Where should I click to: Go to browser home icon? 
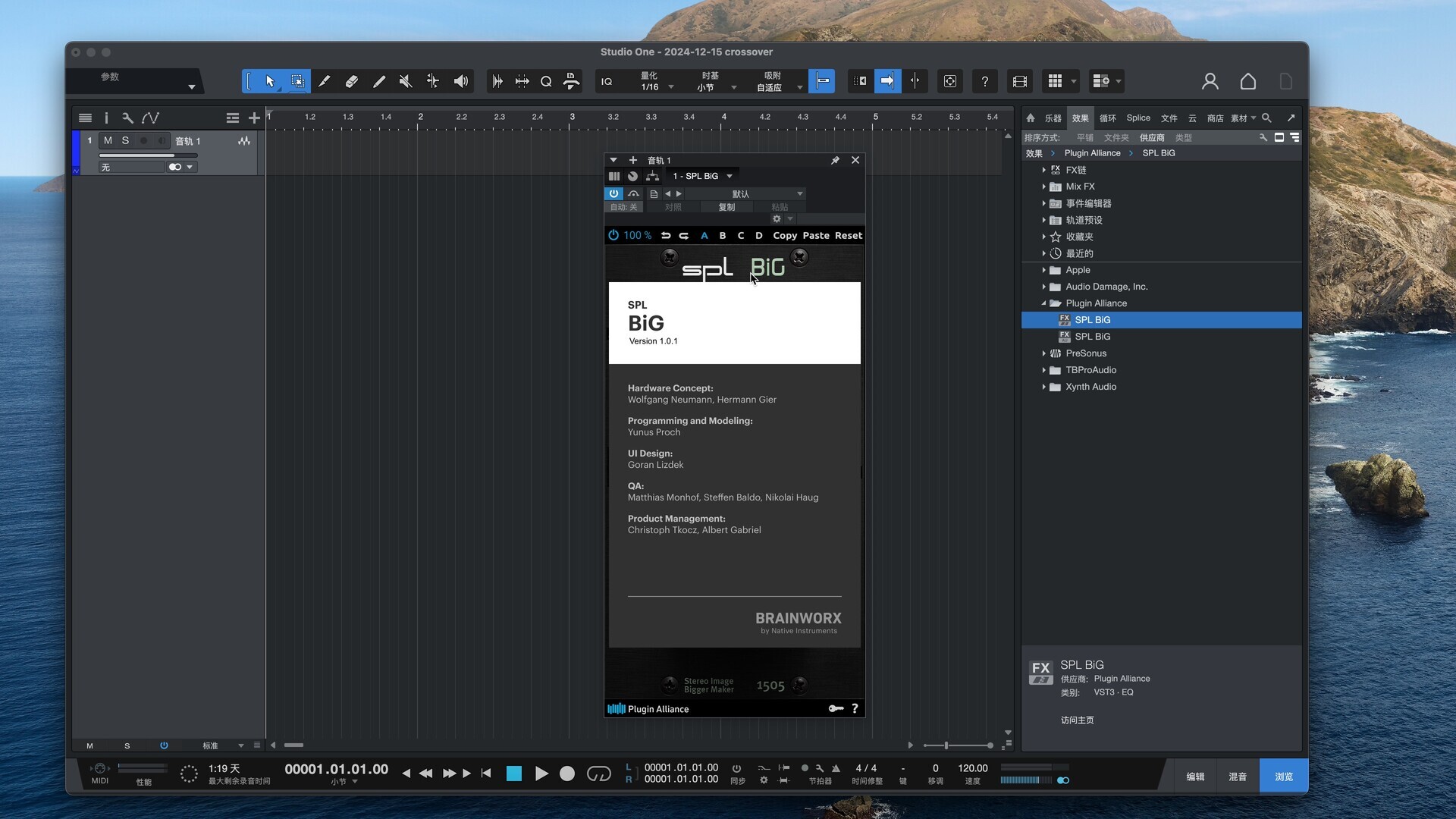coord(1031,118)
